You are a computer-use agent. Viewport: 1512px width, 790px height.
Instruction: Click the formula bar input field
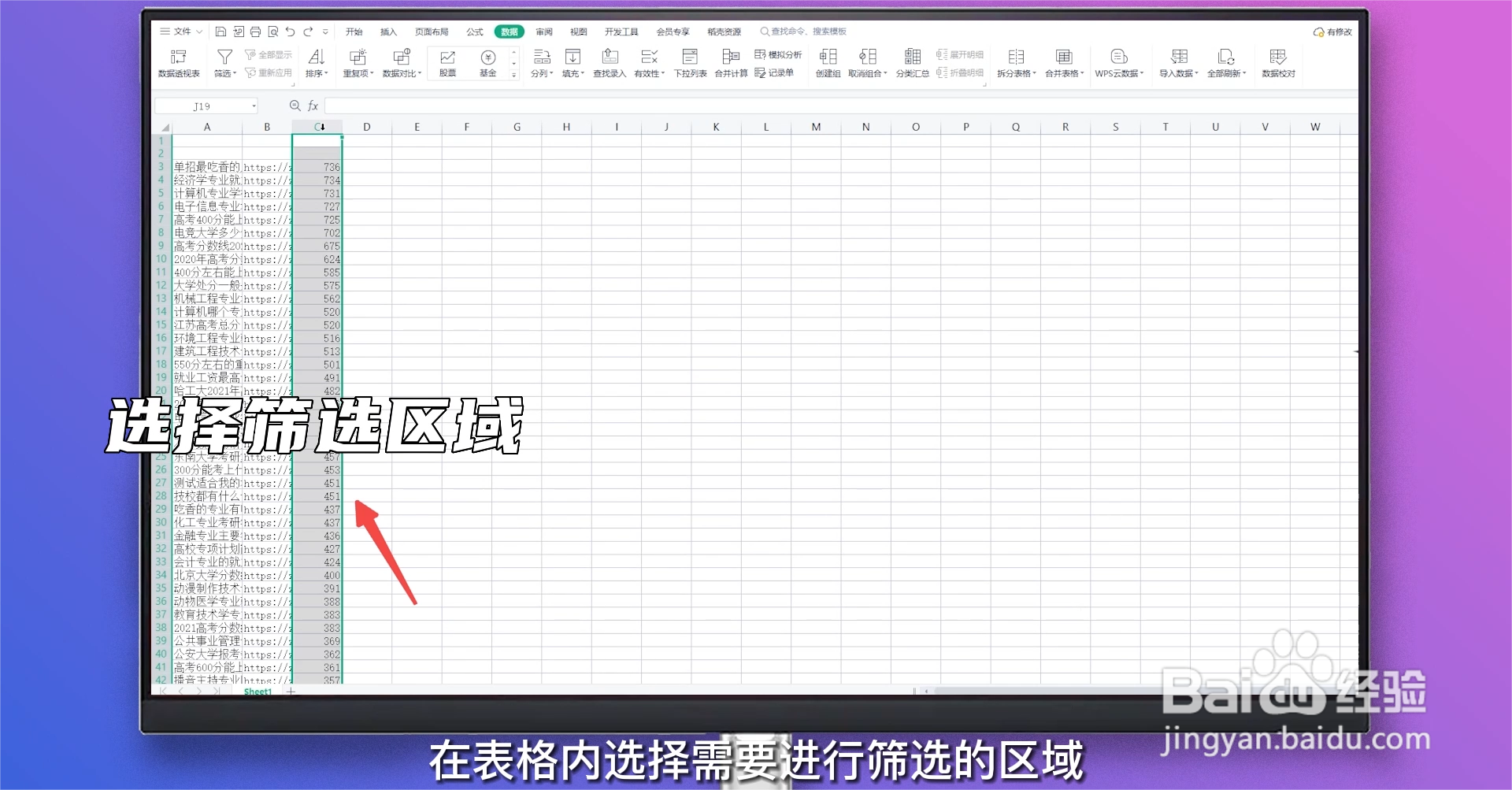[840, 106]
